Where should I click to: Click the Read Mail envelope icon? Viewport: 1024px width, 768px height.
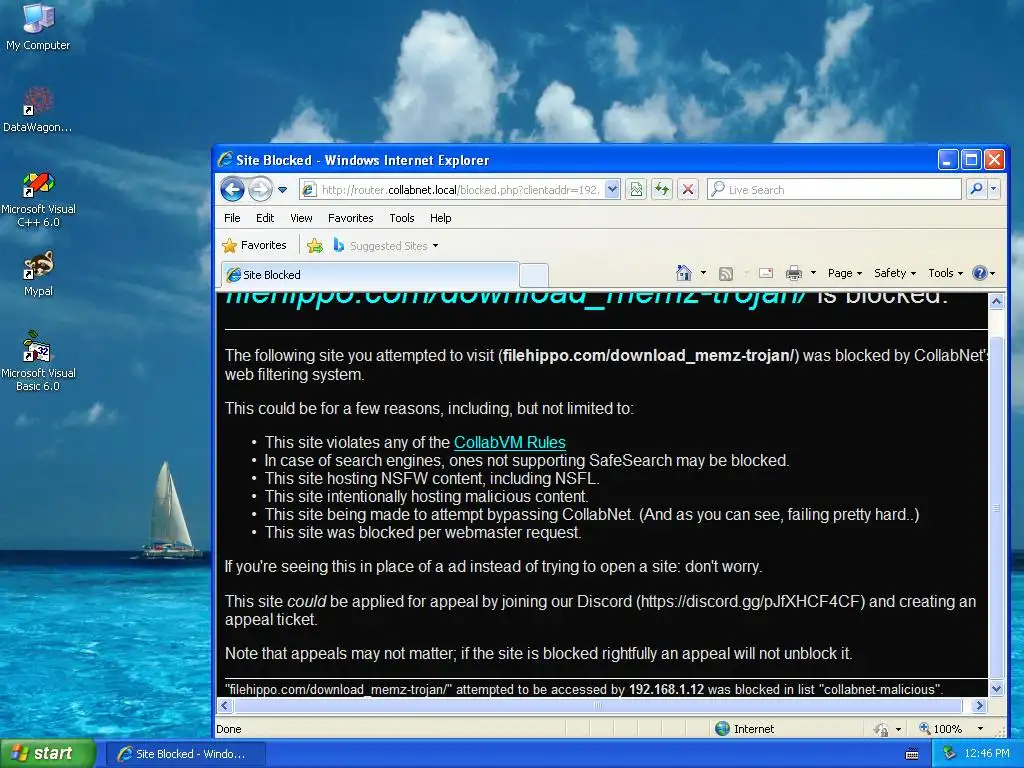coord(766,273)
